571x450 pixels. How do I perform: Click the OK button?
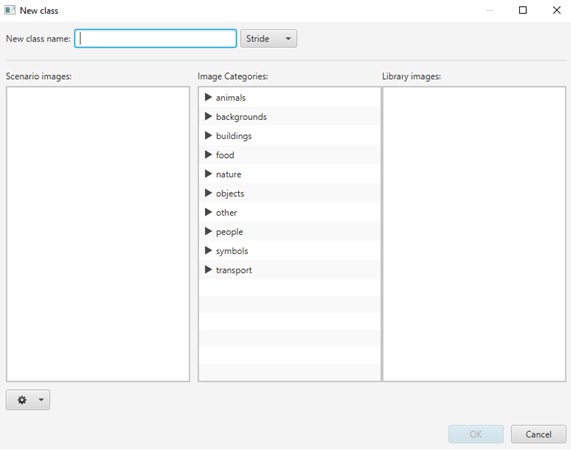pos(476,434)
